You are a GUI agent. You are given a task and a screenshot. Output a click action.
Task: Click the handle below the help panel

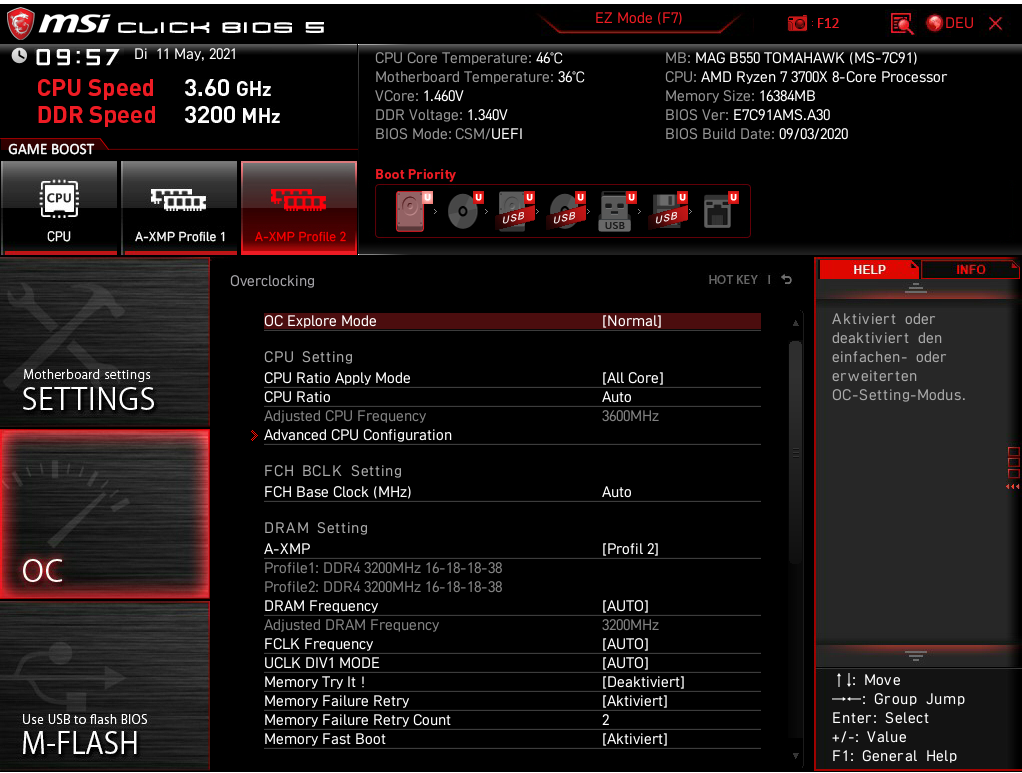coord(916,655)
